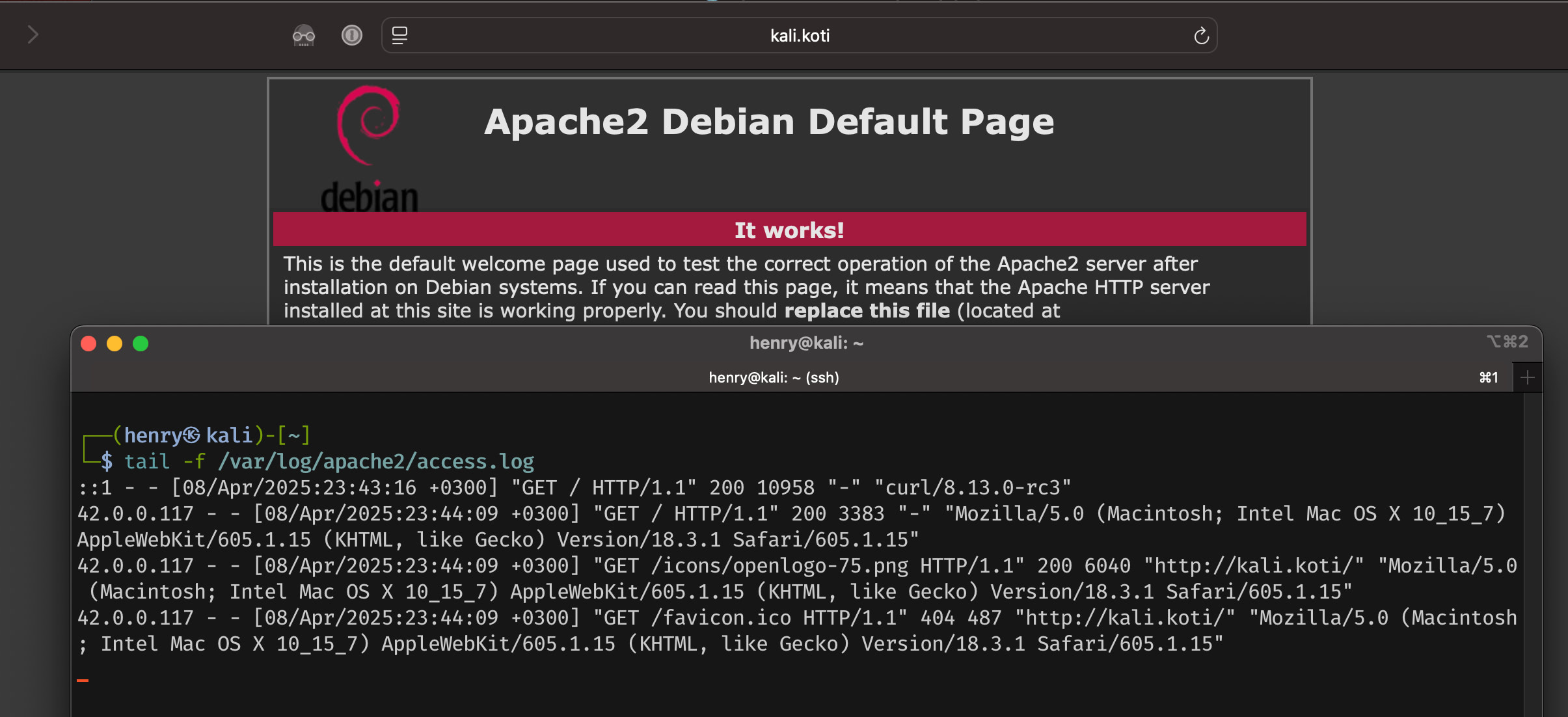Click the Debian swirl logo on the page
The image size is (1568, 717).
pos(370,126)
